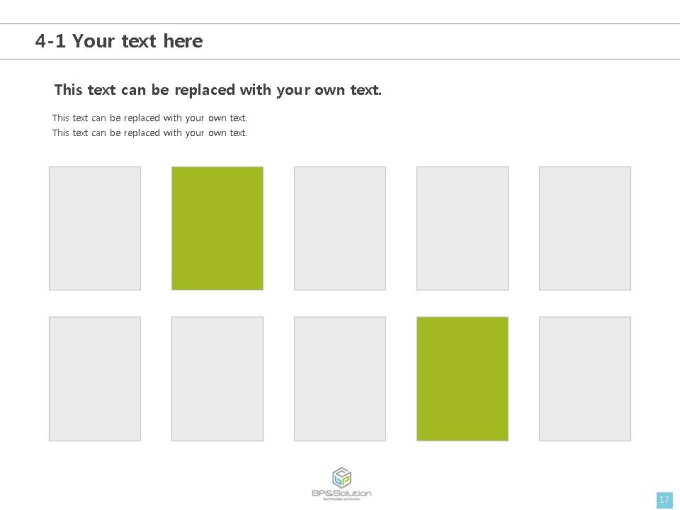Screen dimensions: 680x510
Task: Click the first gray placeholder in bottom row
Action: click(95, 379)
